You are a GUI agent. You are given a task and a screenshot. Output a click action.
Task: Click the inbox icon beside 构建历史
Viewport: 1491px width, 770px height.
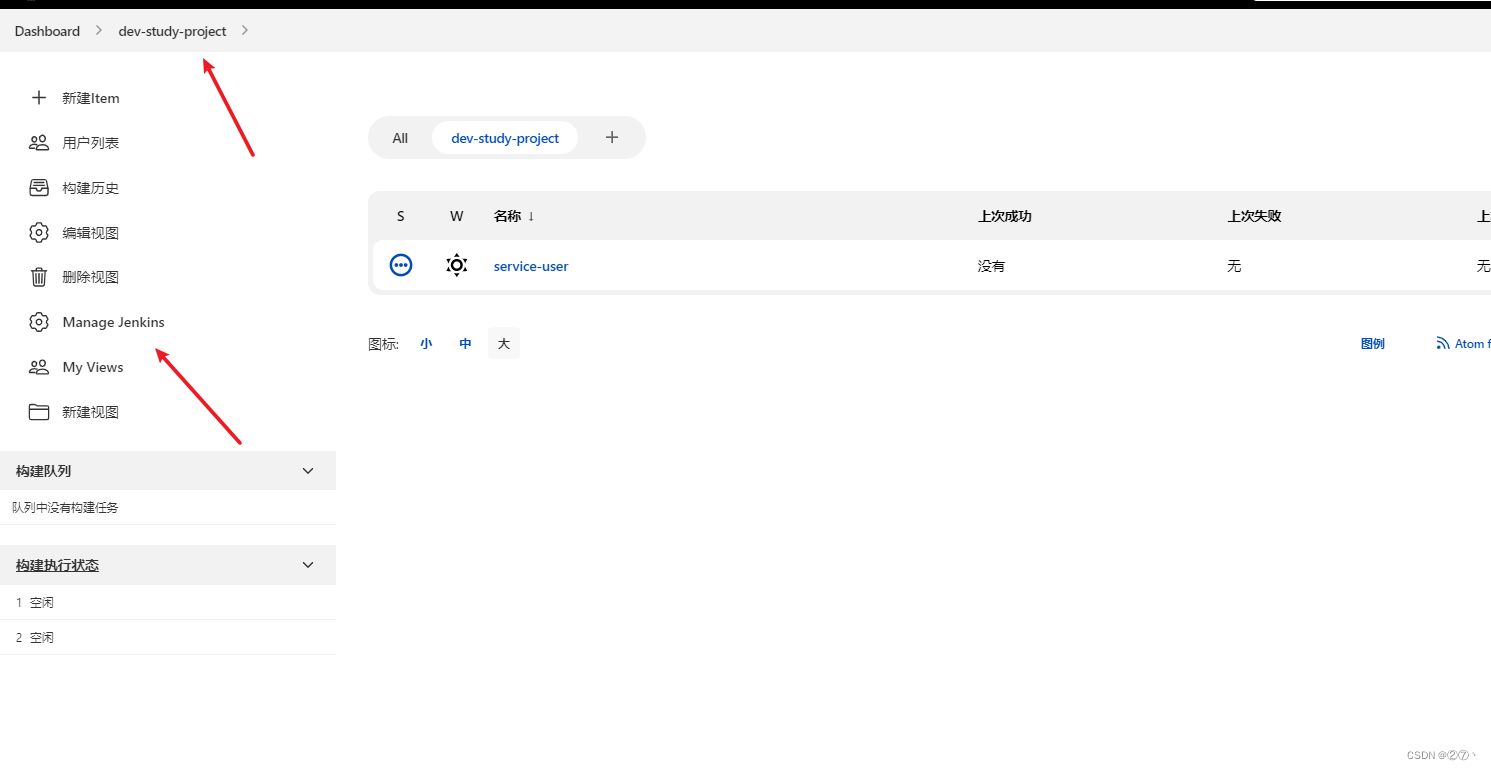[39, 188]
